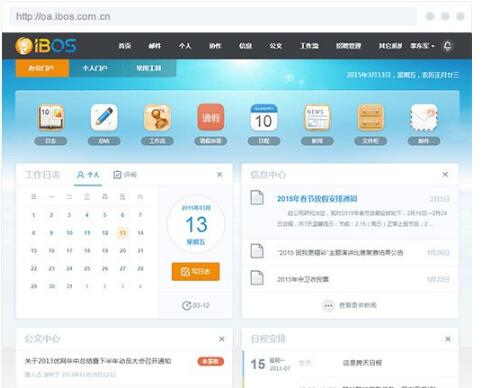Open the user account dropdown in the top bar
Image resolution: width=484 pixels, height=388 pixels.
422,46
